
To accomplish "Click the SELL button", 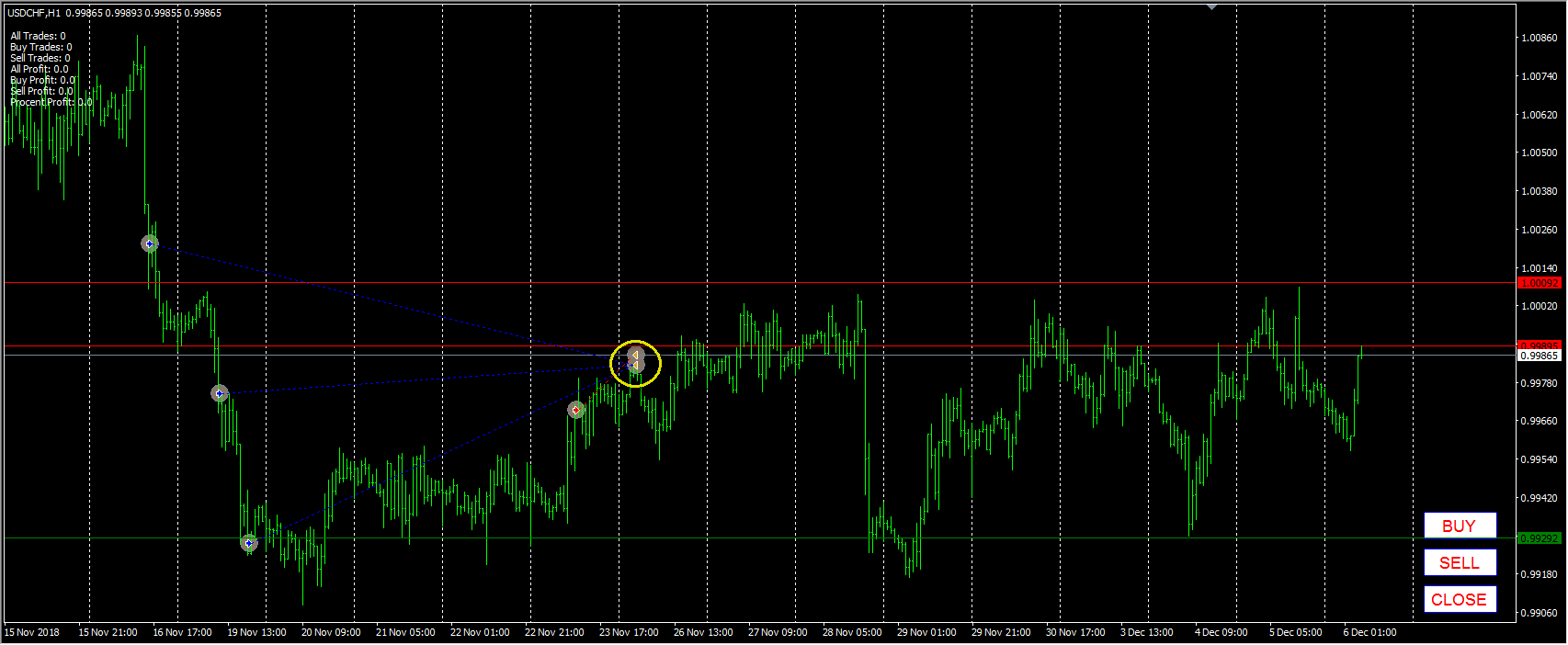I will tap(1460, 562).
